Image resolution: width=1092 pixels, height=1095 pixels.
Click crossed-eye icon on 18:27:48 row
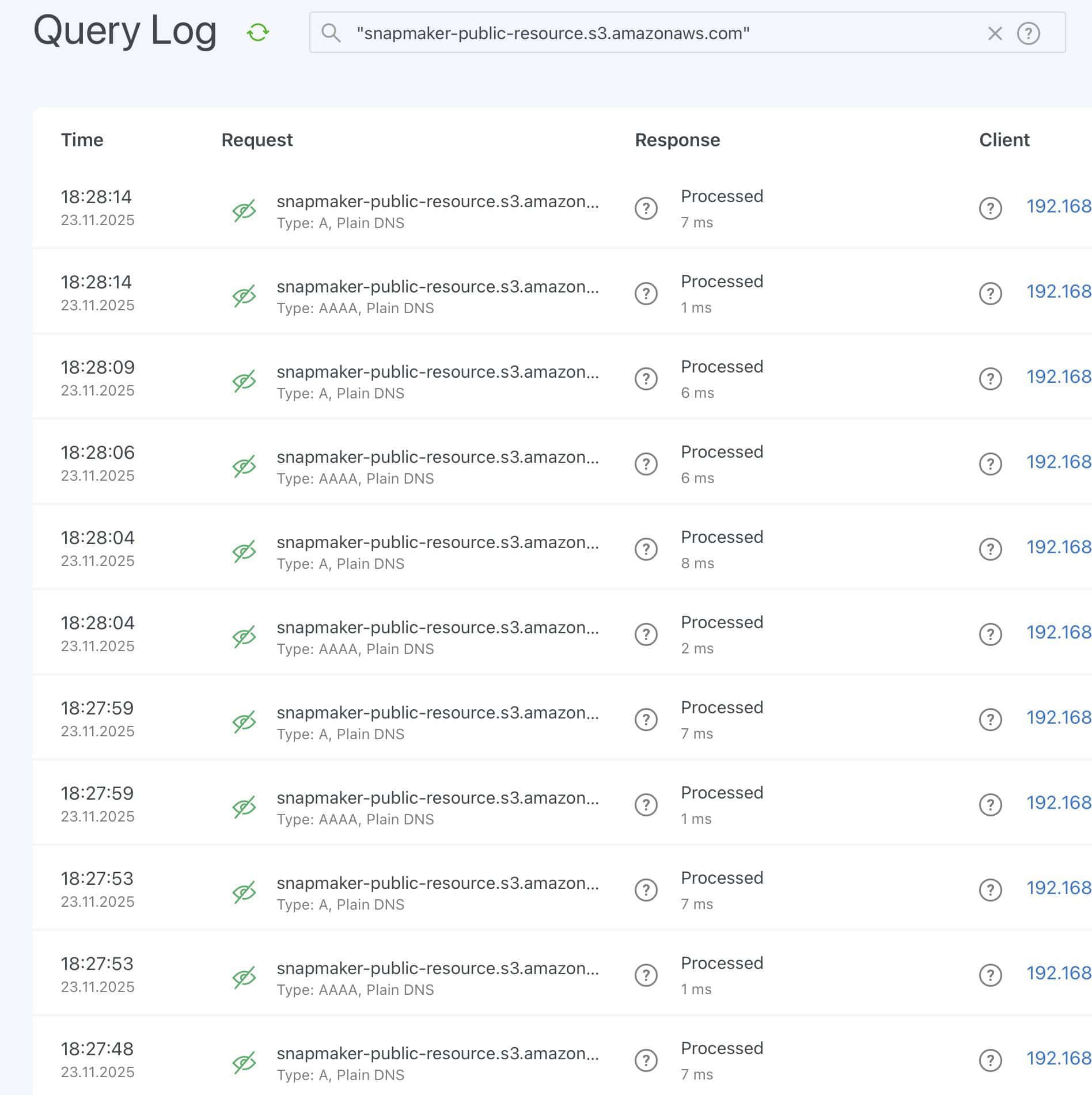pos(244,1063)
